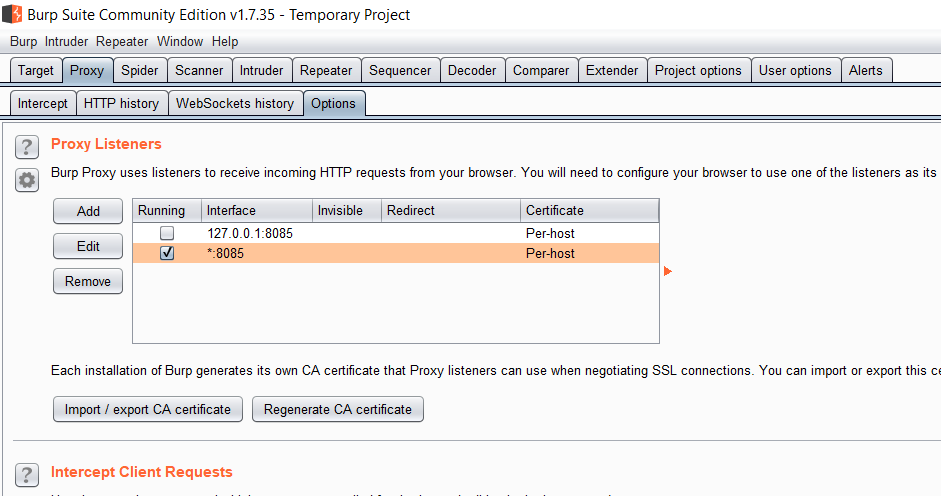Image resolution: width=941 pixels, height=496 pixels.
Task: Switch to the Extender tab
Action: [612, 70]
